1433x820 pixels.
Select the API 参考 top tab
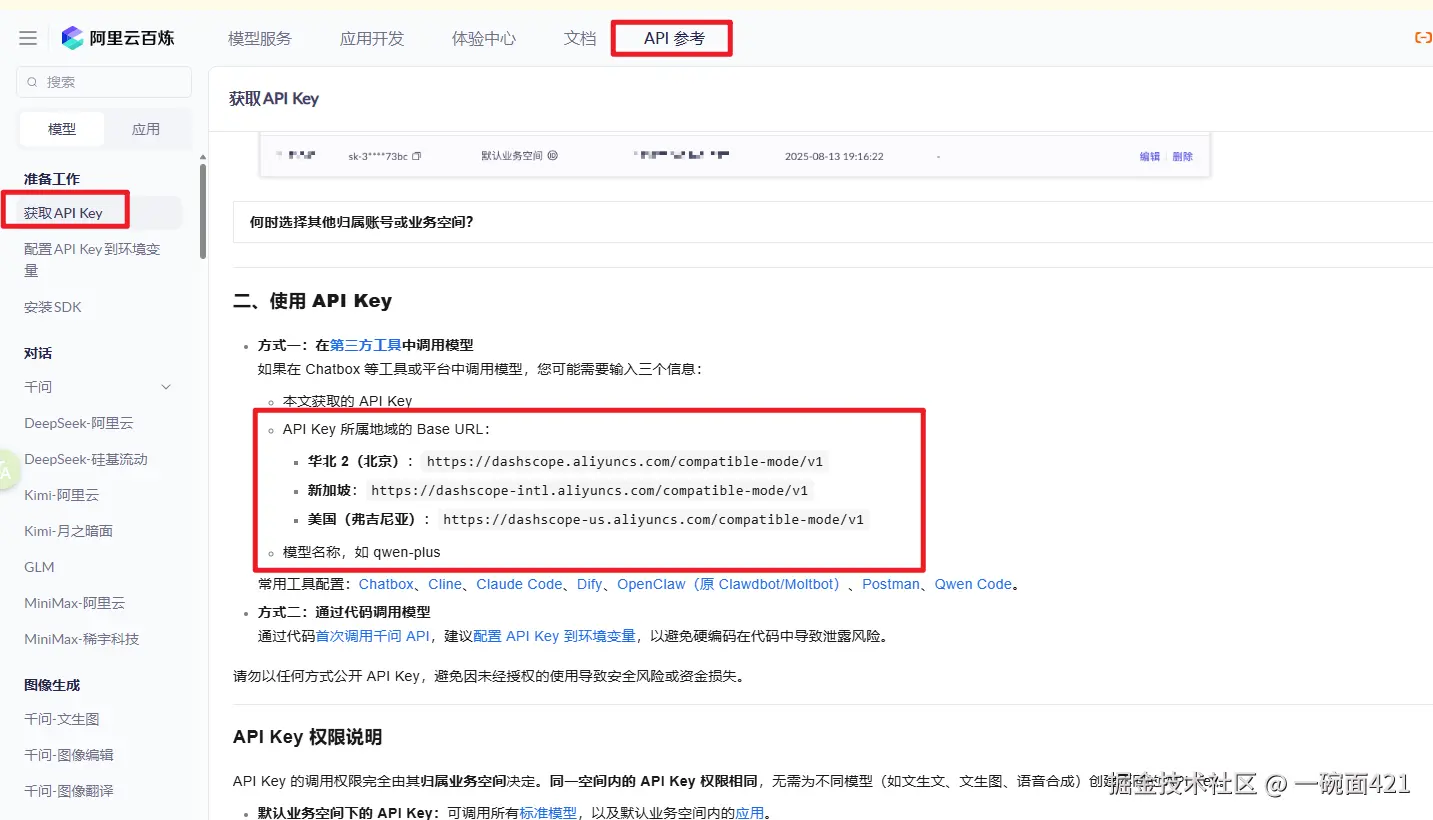(674, 38)
